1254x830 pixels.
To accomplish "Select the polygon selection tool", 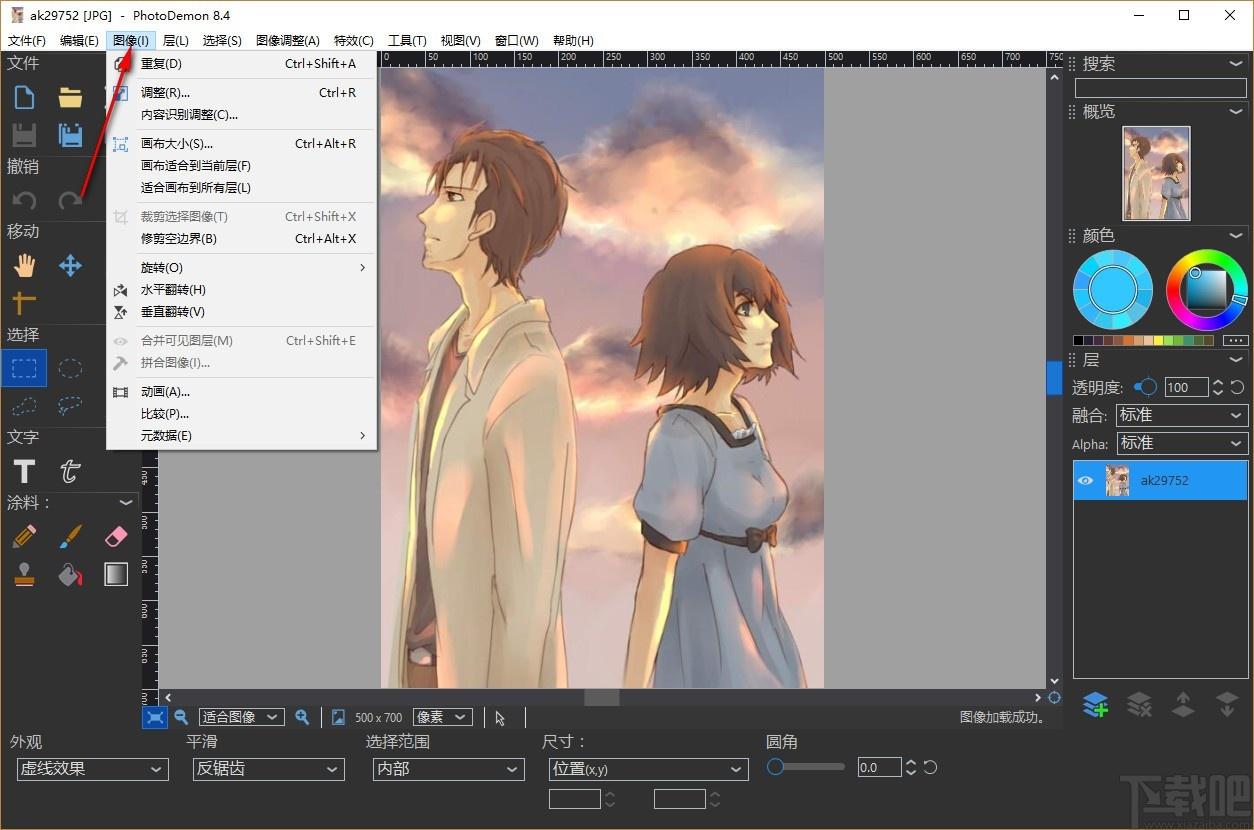I will pos(24,405).
